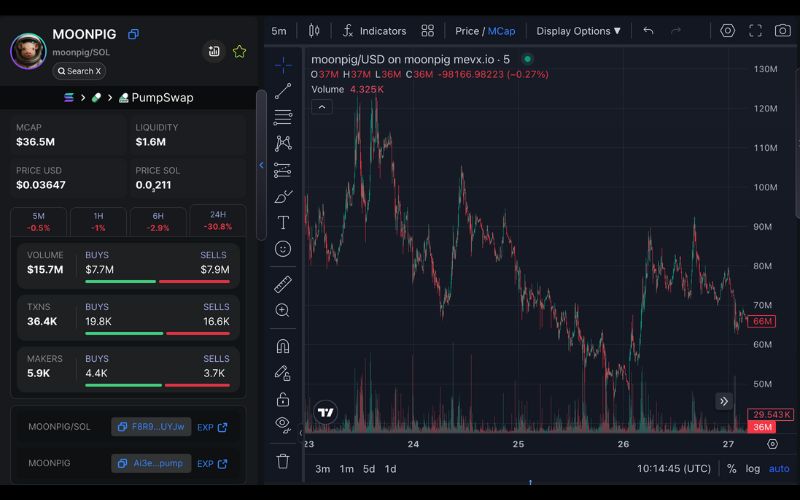Click the PumpSwap pool label

(x=156, y=97)
